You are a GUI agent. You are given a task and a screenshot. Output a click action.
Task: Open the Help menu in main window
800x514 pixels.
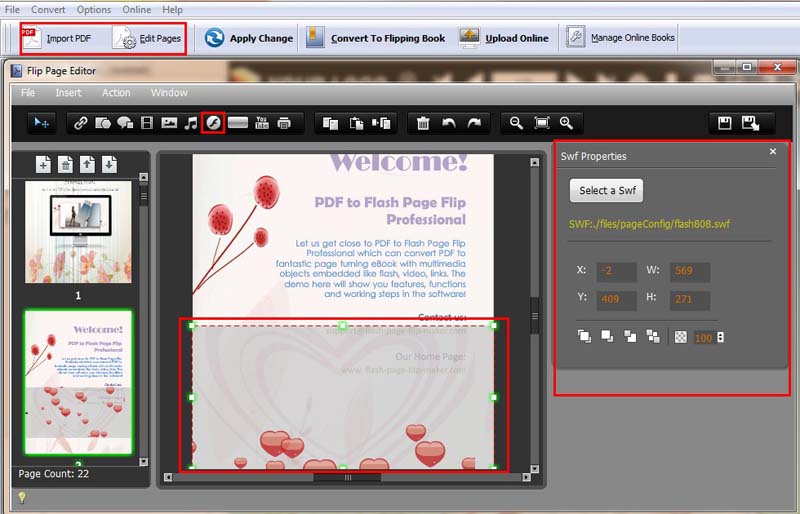coord(172,9)
